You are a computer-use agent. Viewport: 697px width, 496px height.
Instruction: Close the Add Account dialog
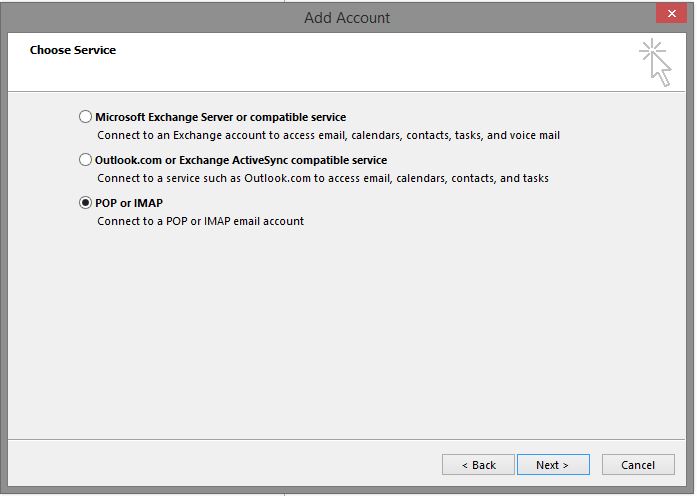click(x=670, y=14)
